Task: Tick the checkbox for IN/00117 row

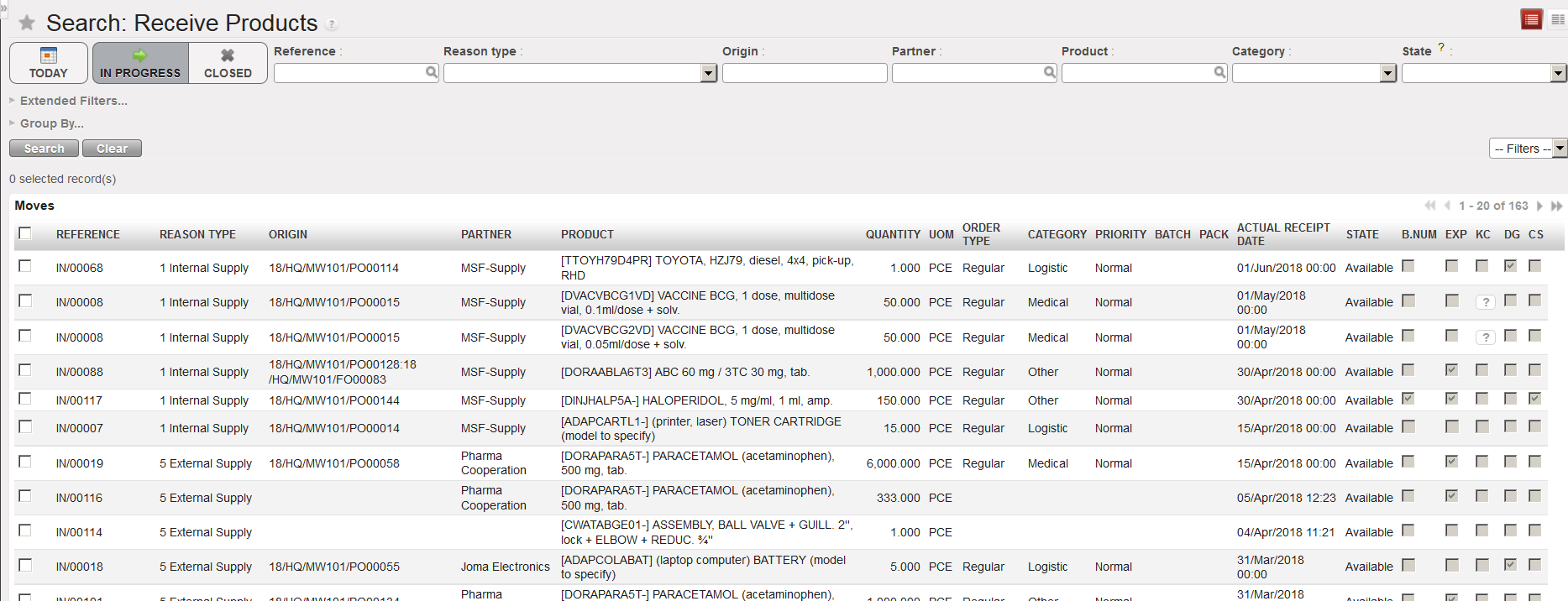Action: click(25, 399)
